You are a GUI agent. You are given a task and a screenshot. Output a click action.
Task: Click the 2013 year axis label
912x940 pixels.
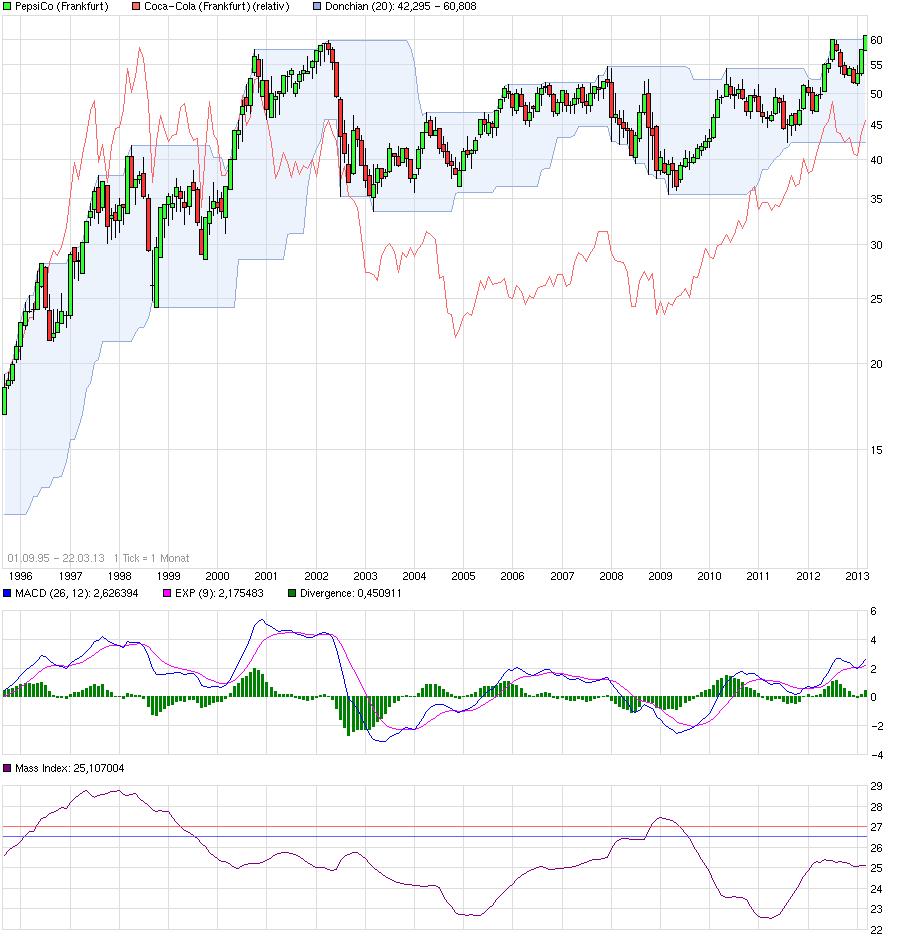coord(857,576)
